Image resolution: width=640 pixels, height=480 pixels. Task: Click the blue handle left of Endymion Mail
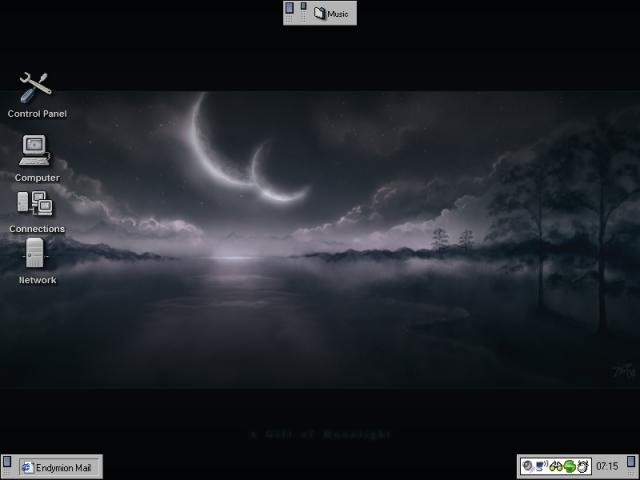click(x=7, y=461)
